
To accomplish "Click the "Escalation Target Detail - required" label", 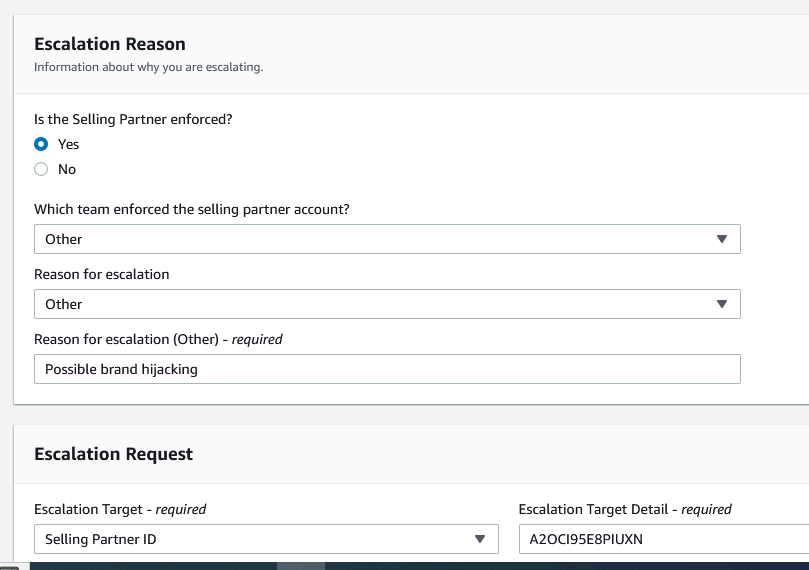I will [625, 509].
